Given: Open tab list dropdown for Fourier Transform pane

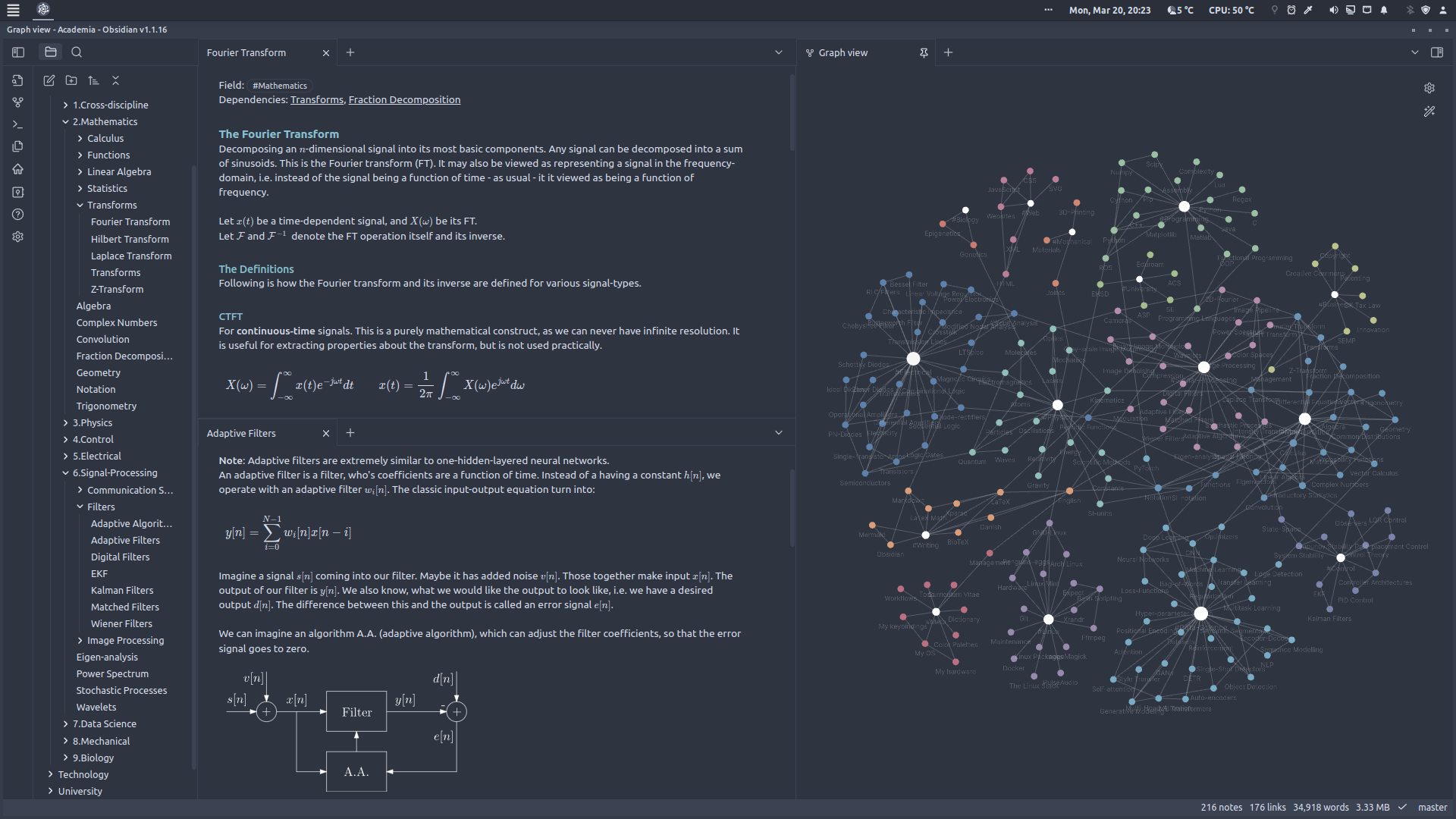Looking at the screenshot, I should pos(778,52).
